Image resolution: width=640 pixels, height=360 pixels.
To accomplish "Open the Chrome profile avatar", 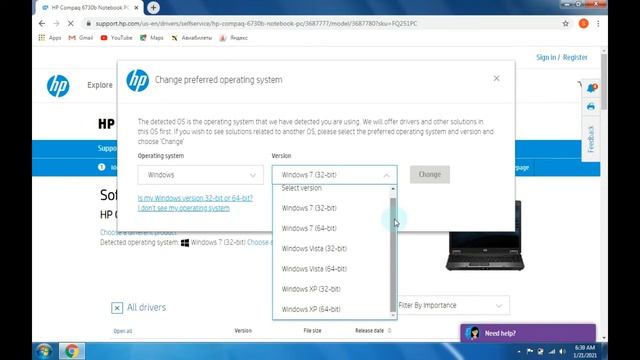I will pyautogui.click(x=583, y=24).
